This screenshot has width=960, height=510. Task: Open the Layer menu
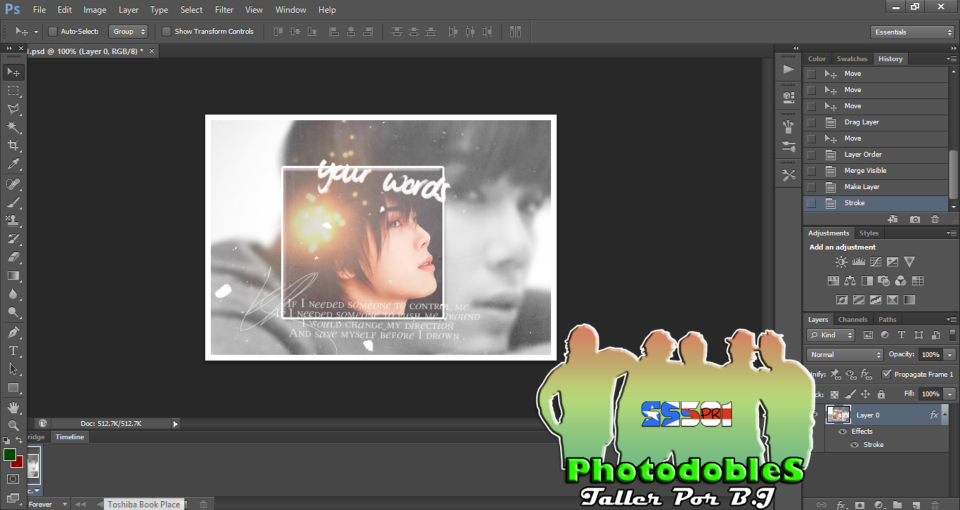pyautogui.click(x=128, y=10)
